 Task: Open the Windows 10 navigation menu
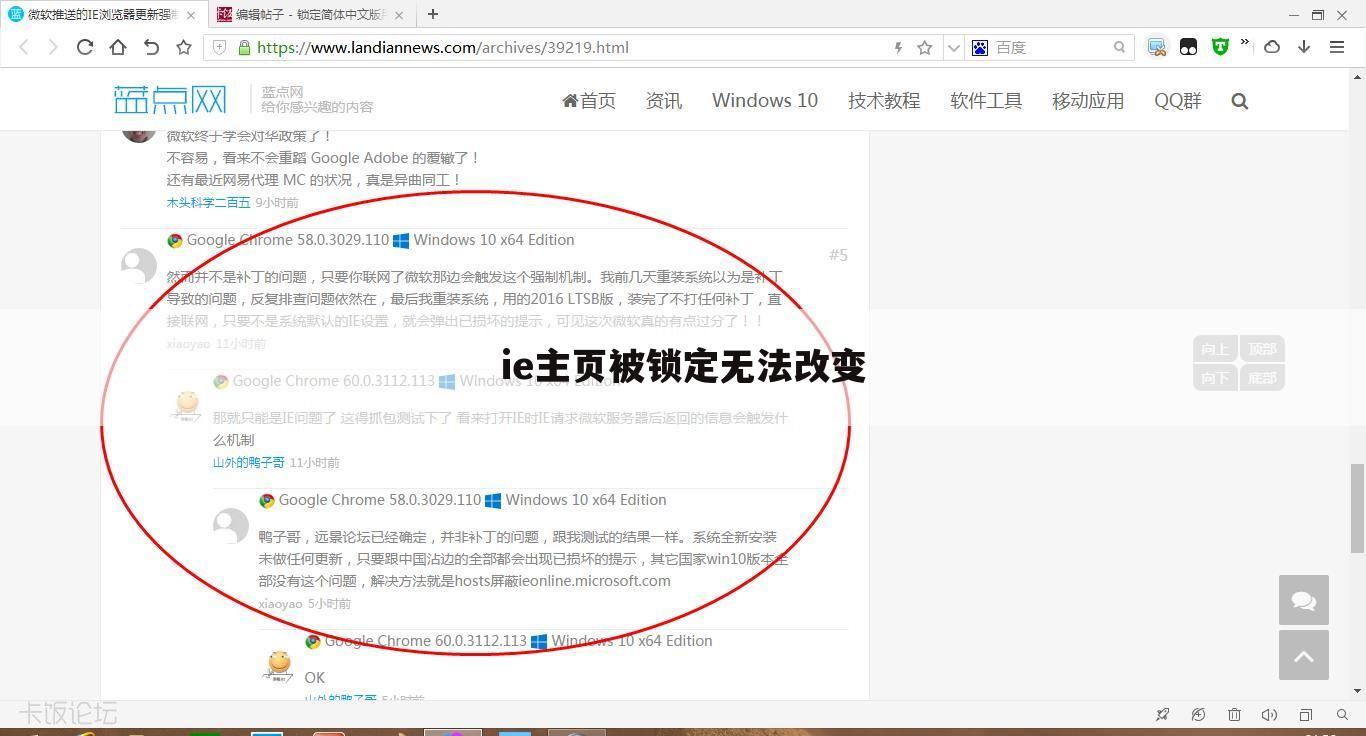pos(764,100)
